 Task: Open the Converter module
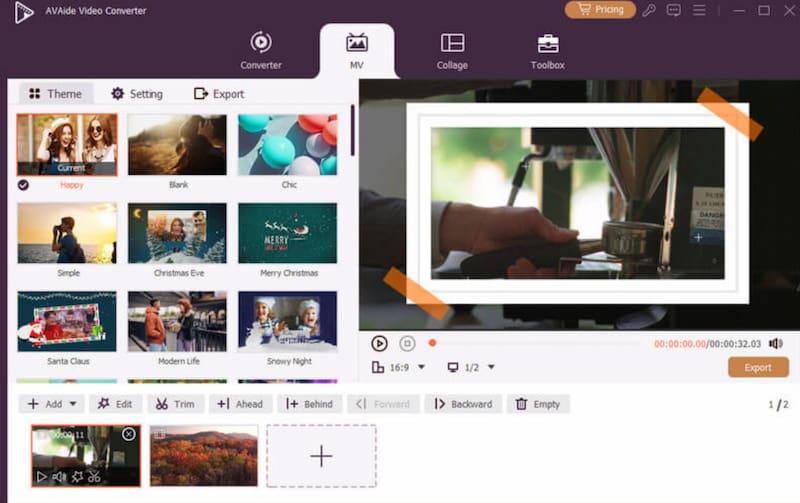pos(261,51)
